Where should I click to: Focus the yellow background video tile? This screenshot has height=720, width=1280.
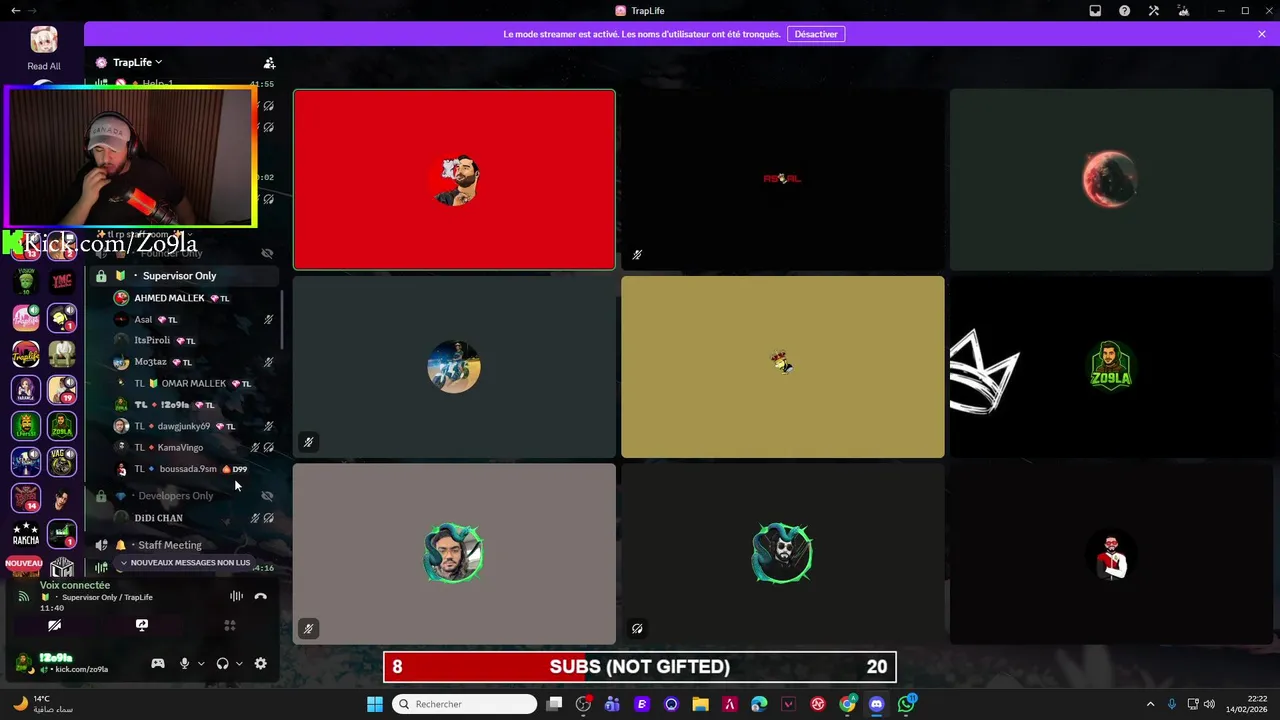tap(783, 367)
